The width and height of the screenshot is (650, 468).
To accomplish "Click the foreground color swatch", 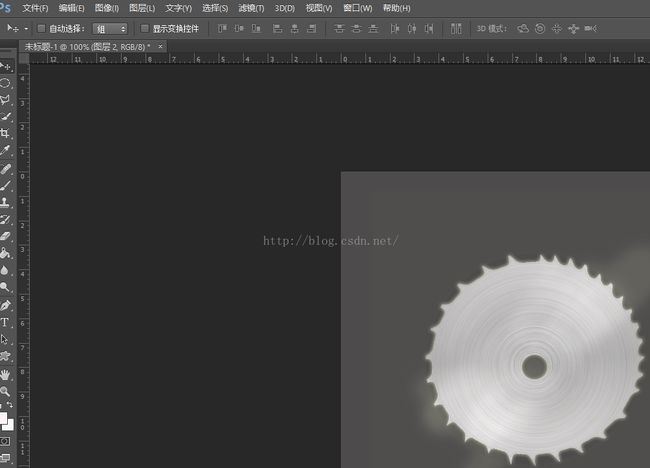I will [4, 416].
